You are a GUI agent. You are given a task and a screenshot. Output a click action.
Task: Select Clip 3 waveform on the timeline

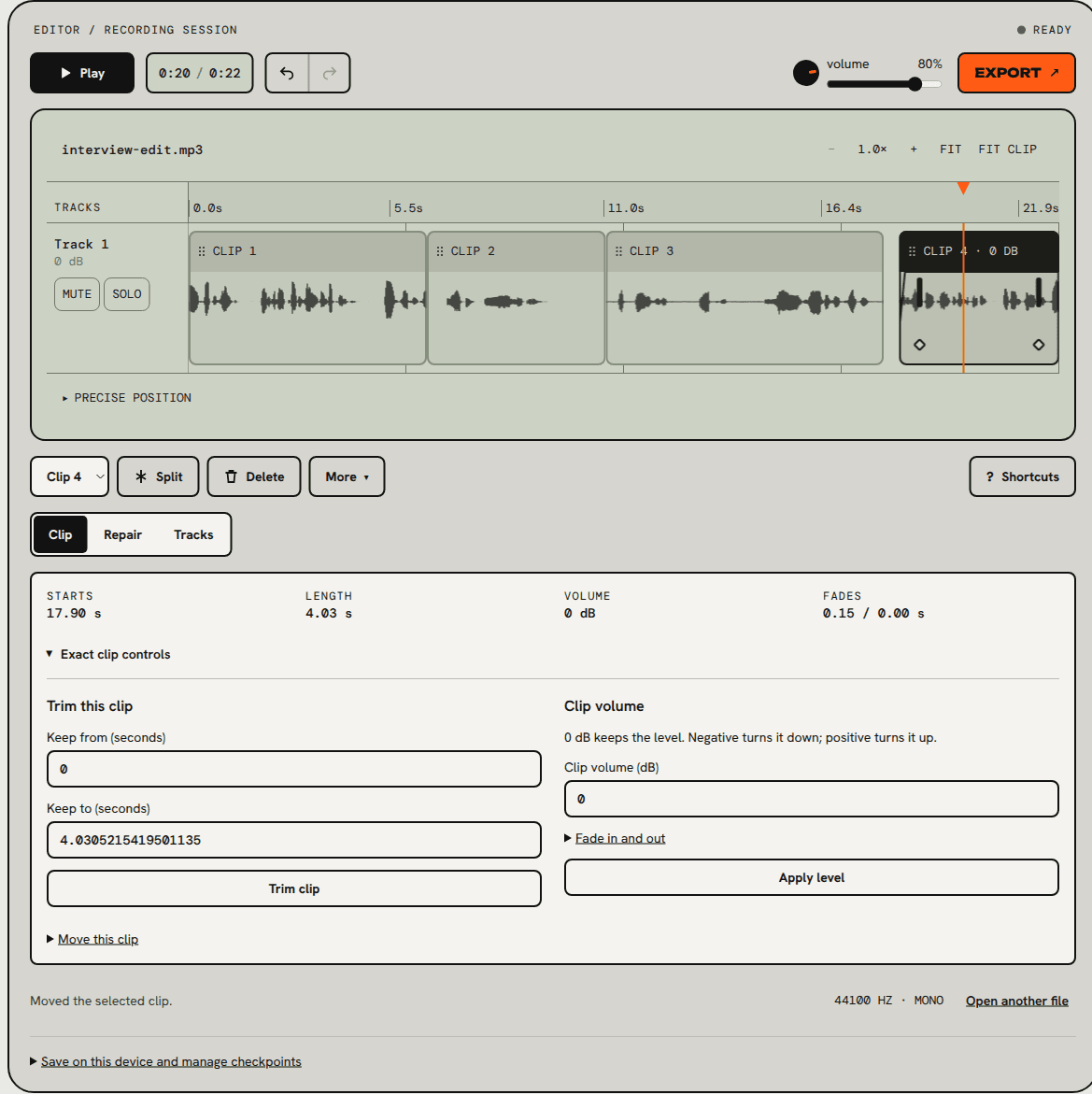pyautogui.click(x=745, y=302)
